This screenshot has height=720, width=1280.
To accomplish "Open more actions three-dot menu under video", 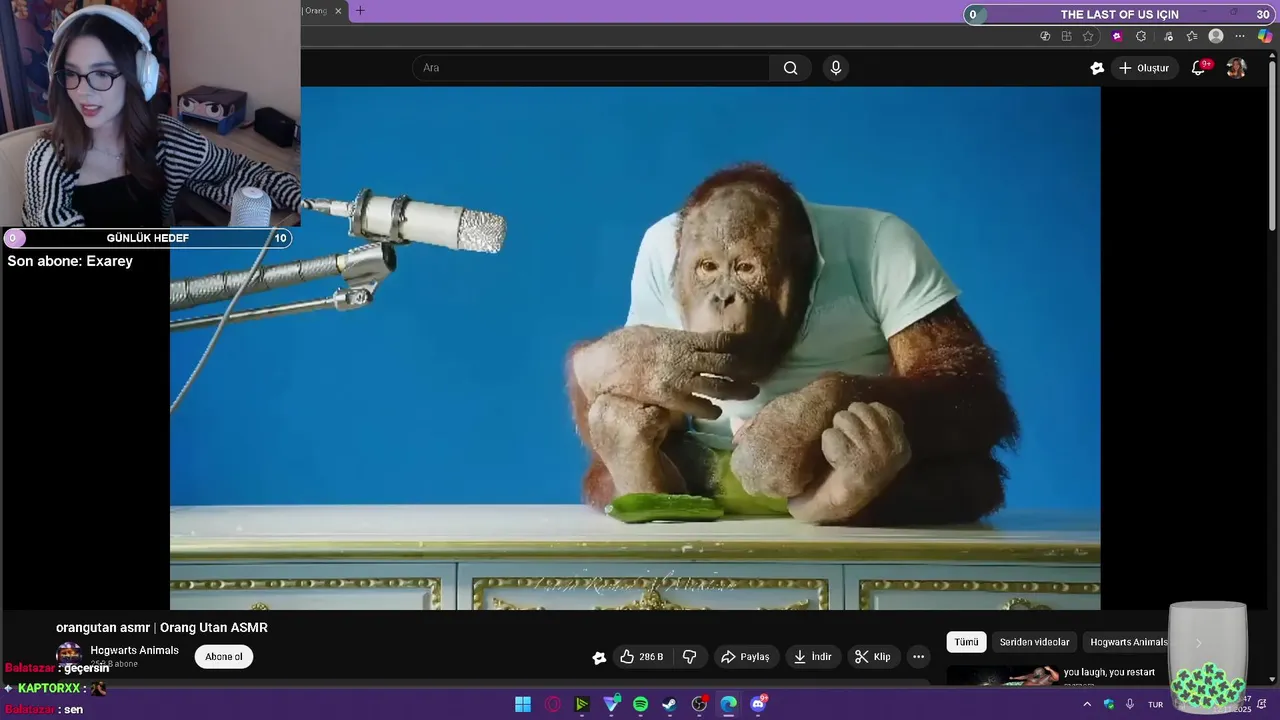I will pyautogui.click(x=918, y=657).
